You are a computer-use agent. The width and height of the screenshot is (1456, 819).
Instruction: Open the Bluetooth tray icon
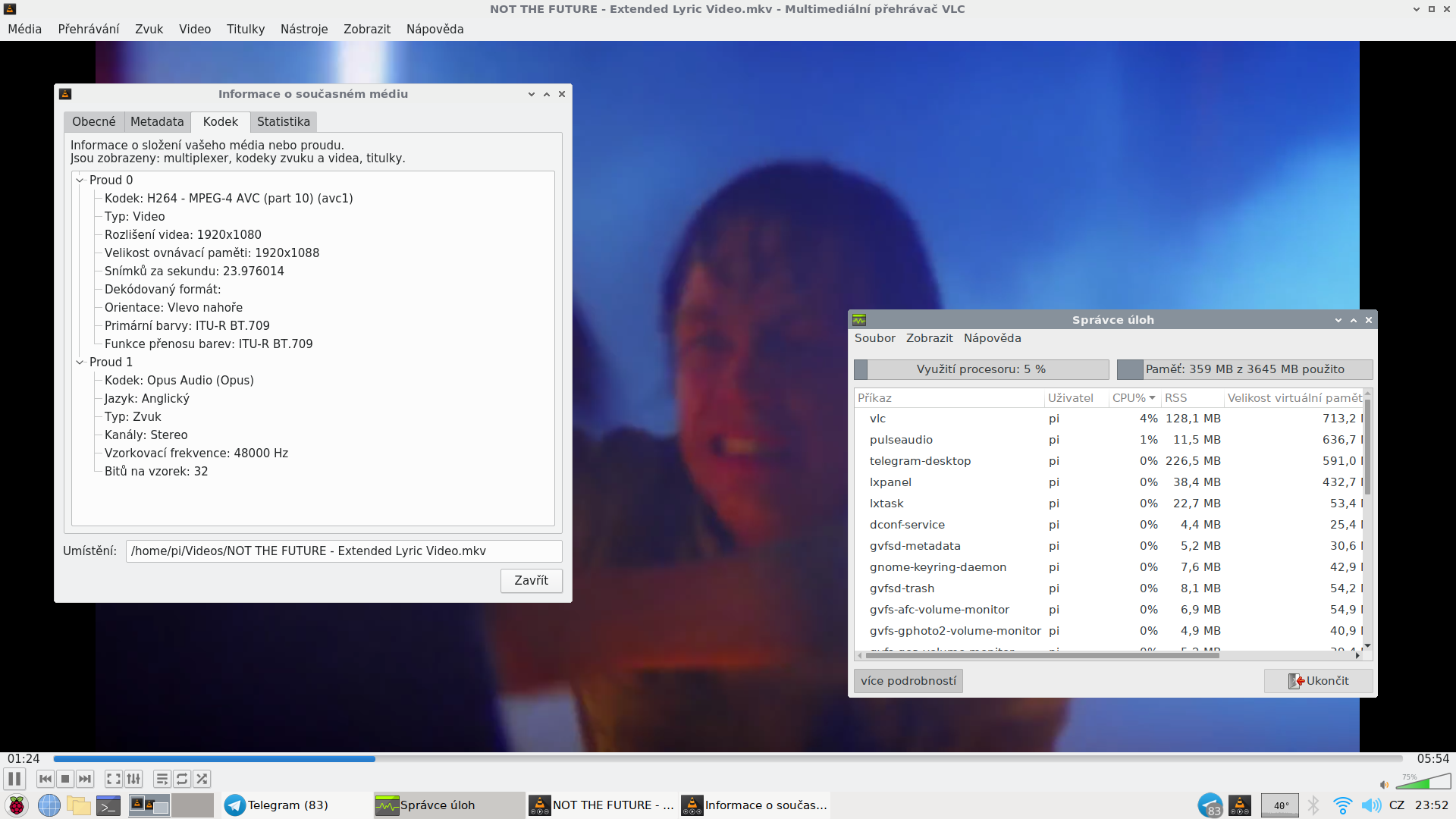click(1313, 805)
